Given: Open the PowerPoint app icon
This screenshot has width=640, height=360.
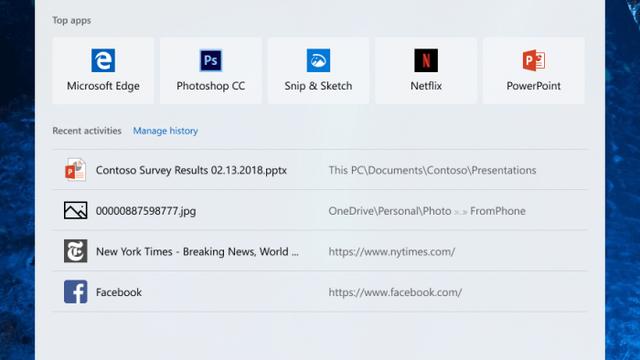Looking at the screenshot, I should (534, 60).
